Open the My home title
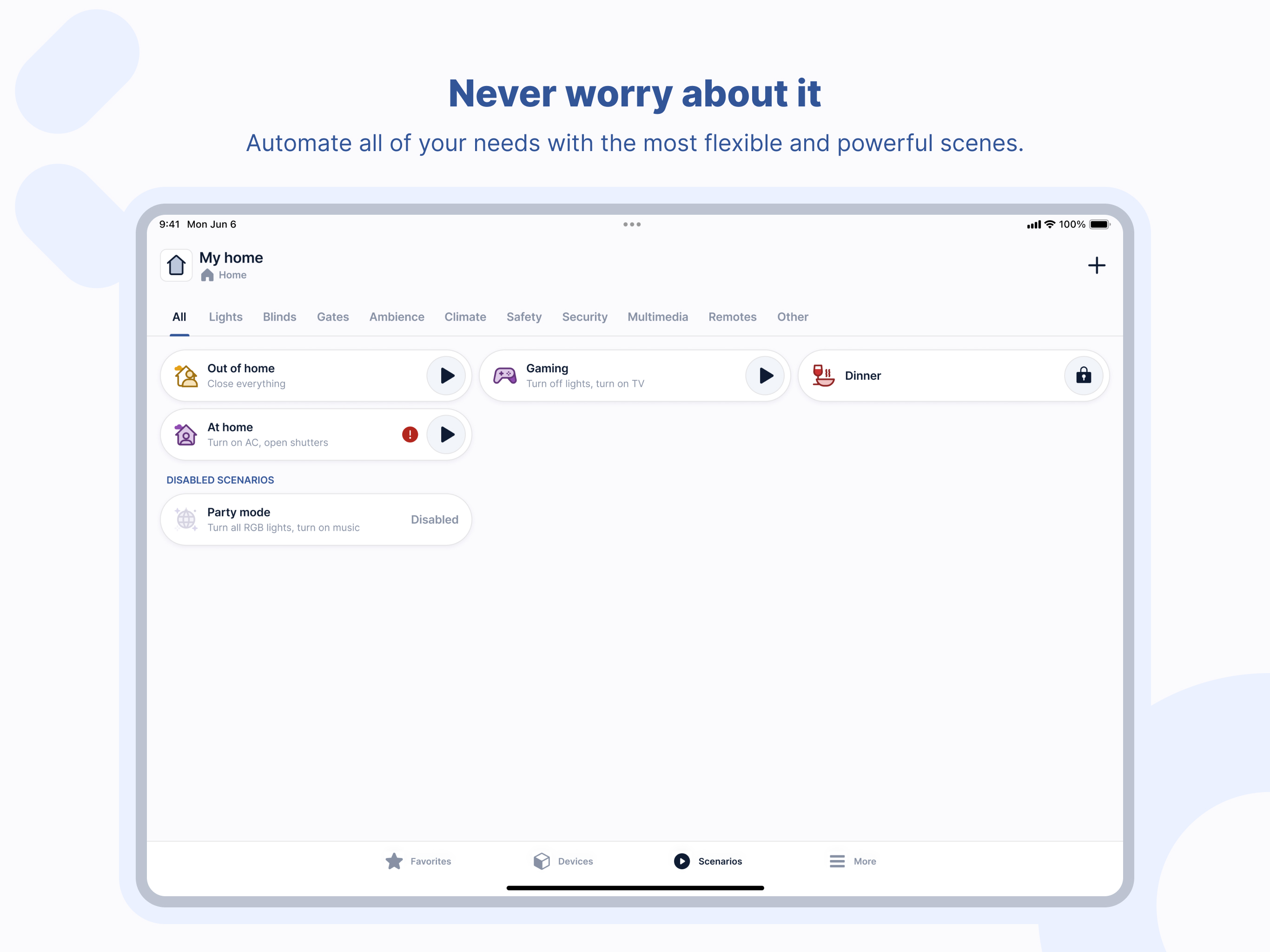The image size is (1270, 952). click(x=231, y=258)
